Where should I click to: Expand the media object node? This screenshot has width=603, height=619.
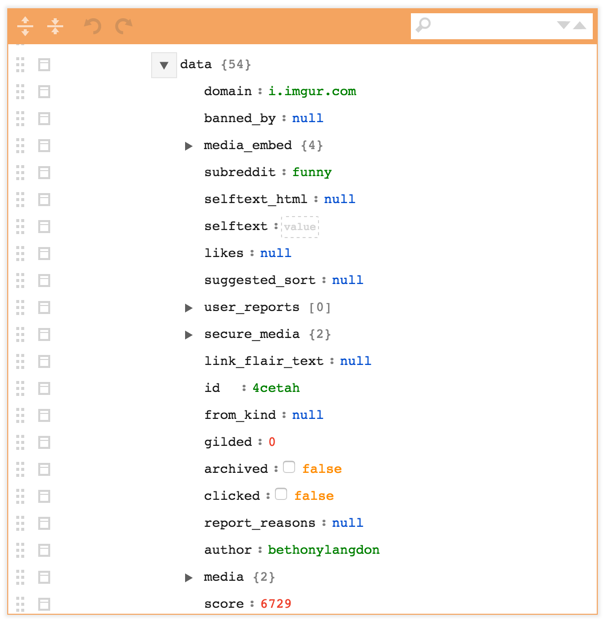(188, 578)
